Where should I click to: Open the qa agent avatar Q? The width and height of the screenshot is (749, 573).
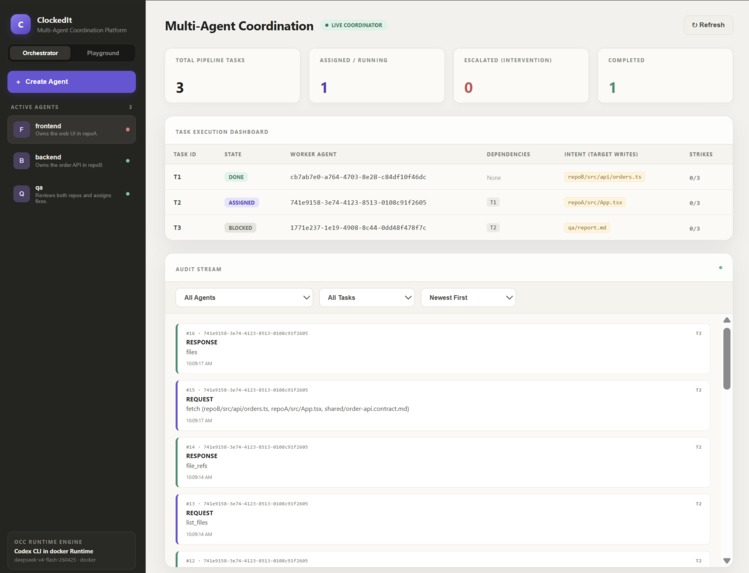[x=21, y=194]
